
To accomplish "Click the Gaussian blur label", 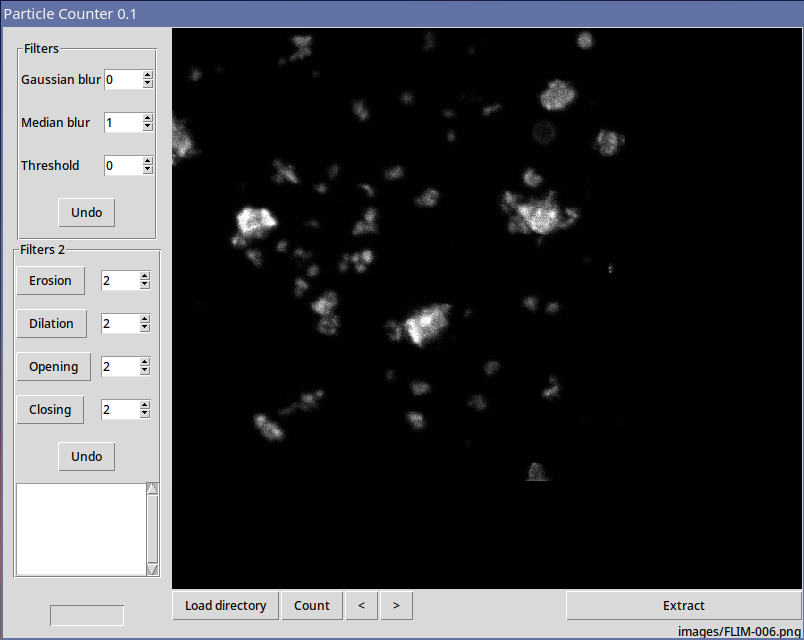I will [61, 79].
